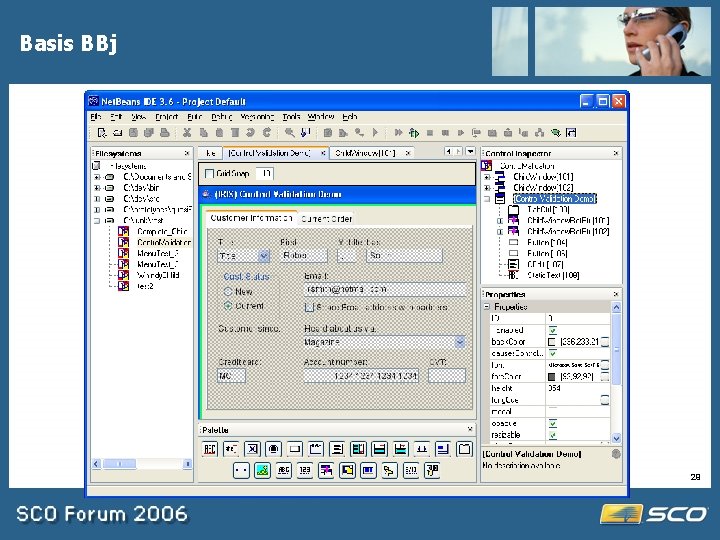Expand the C:\dev\bin filesystem node
Image resolution: width=720 pixels, height=540 pixels.
click(97, 188)
